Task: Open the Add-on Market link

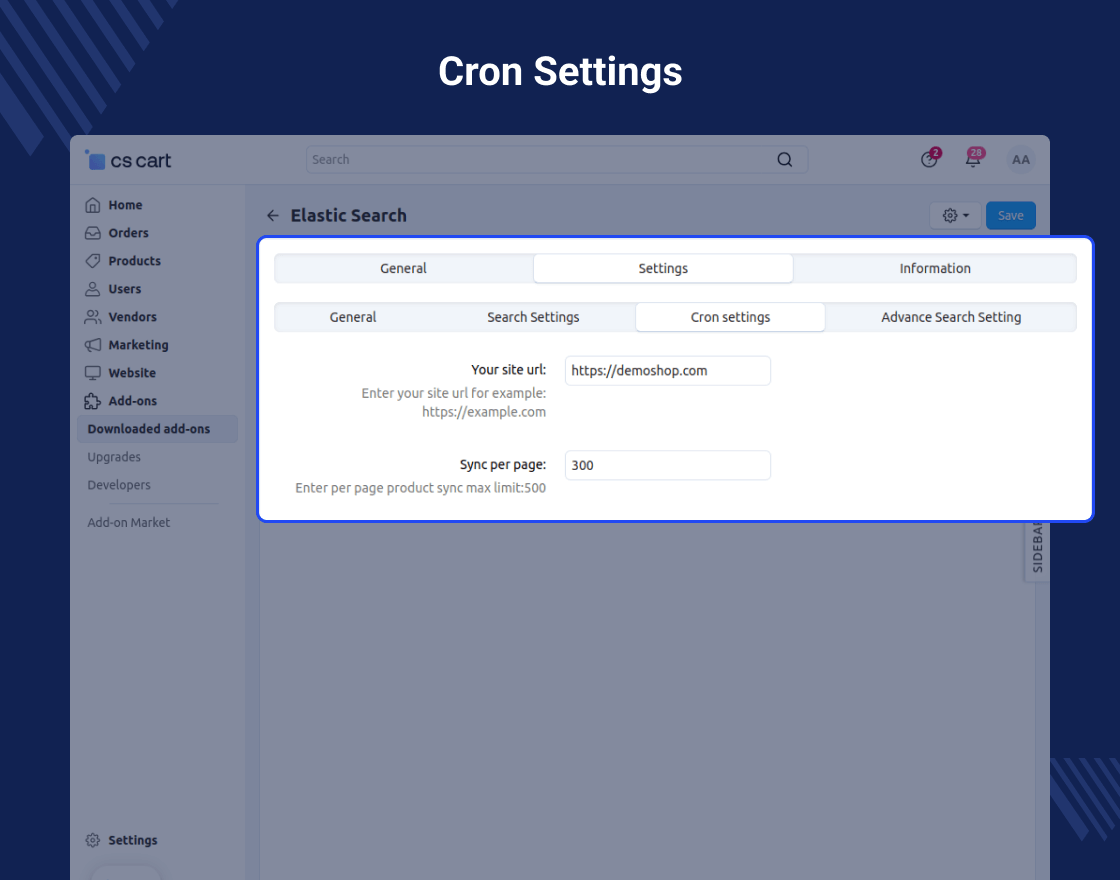Action: [128, 522]
